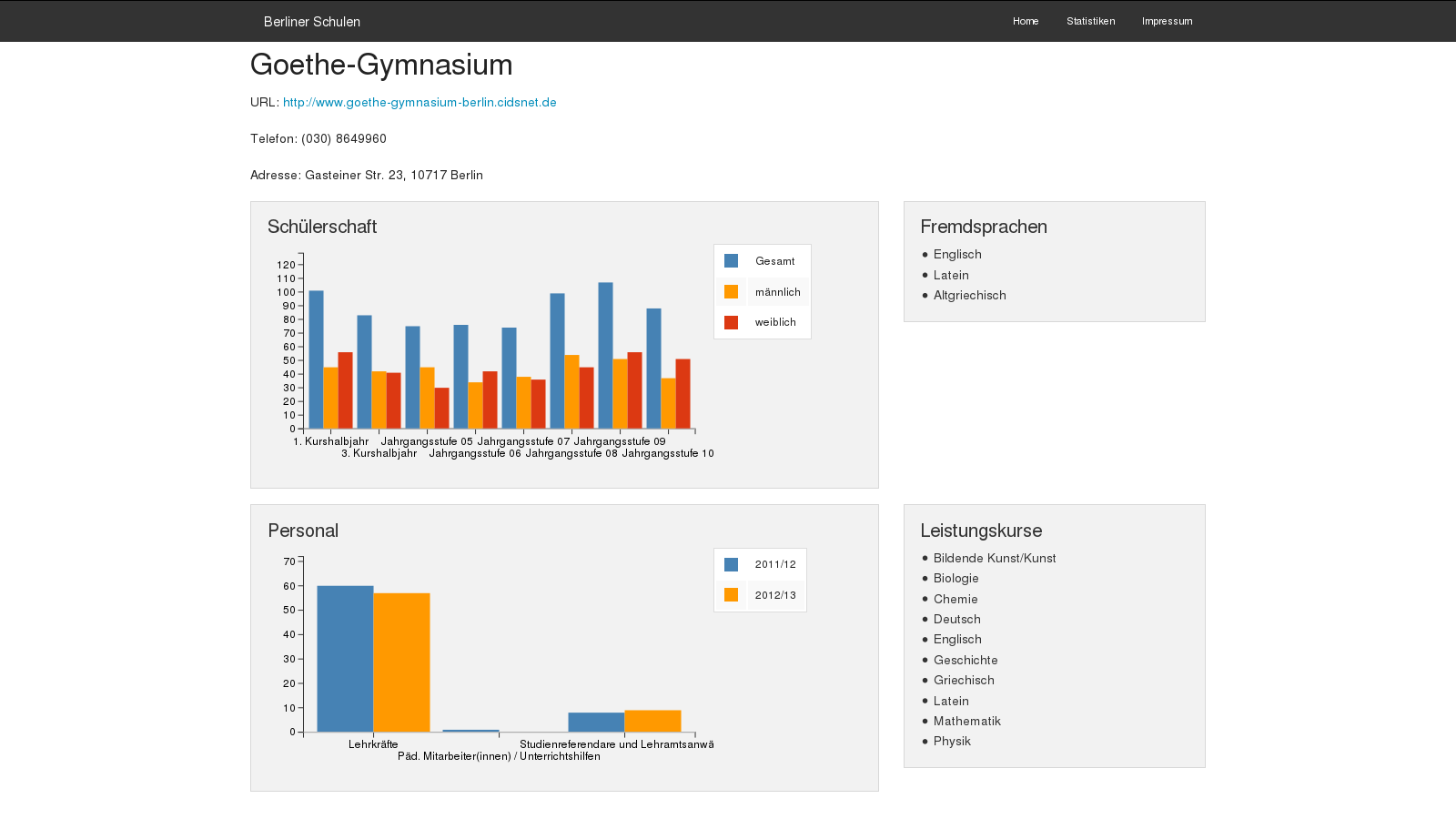Click the blue Gesamt legend swatch
This screenshot has width=1456, height=819.
731,261
